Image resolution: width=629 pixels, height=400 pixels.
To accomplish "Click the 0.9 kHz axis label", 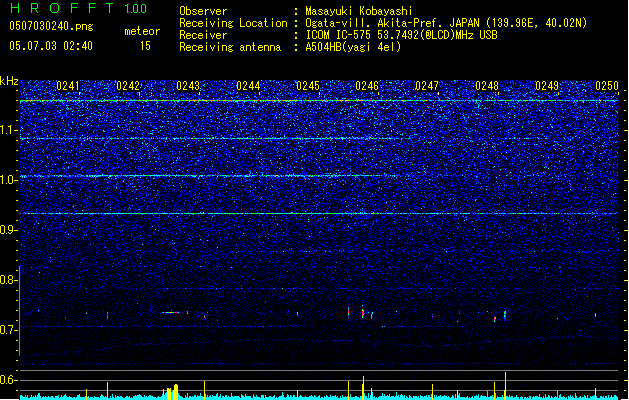I will [9, 230].
